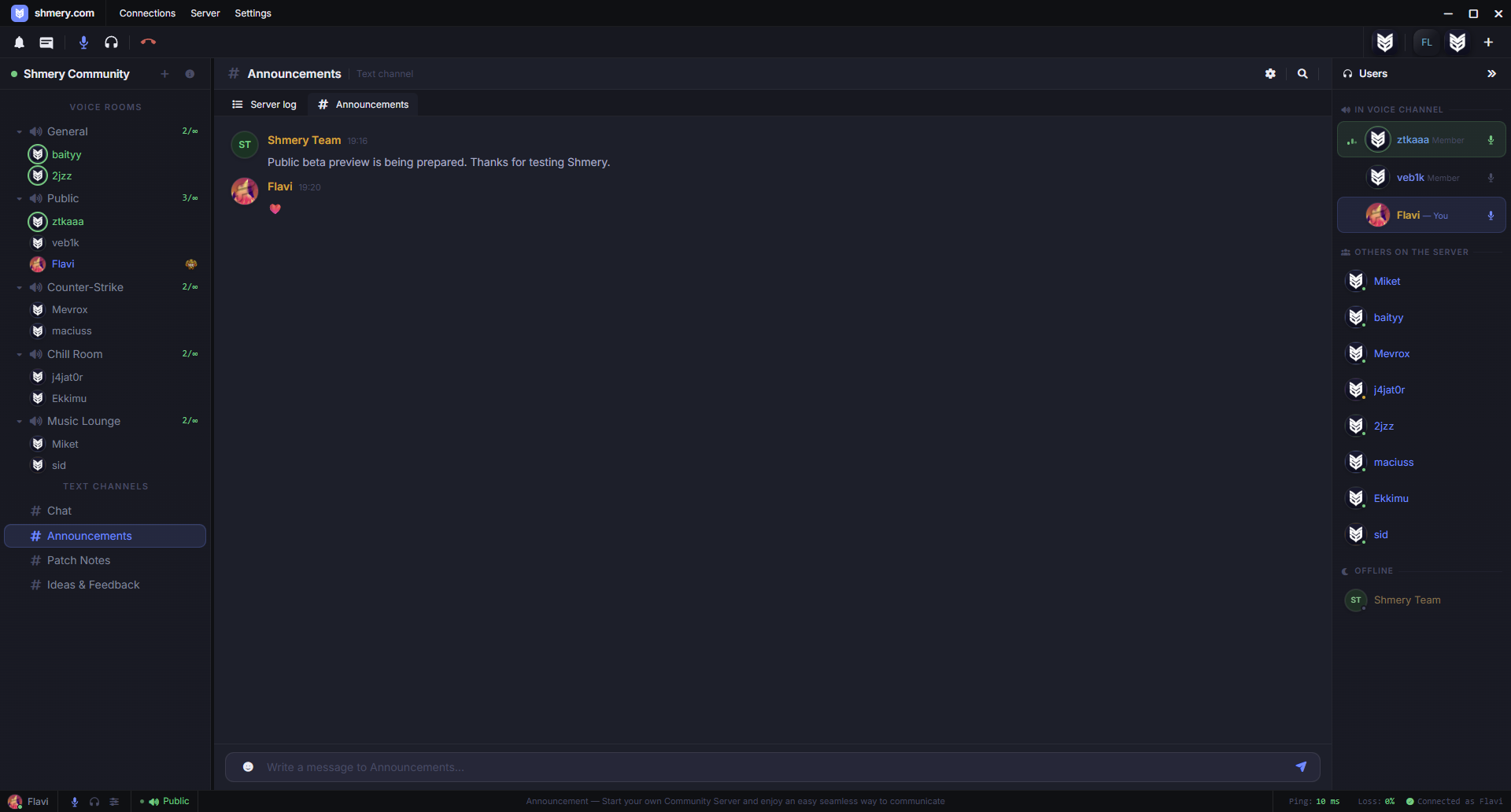The image size is (1511, 812).
Task: Click the announcement banner in the status bar
Action: click(x=735, y=801)
